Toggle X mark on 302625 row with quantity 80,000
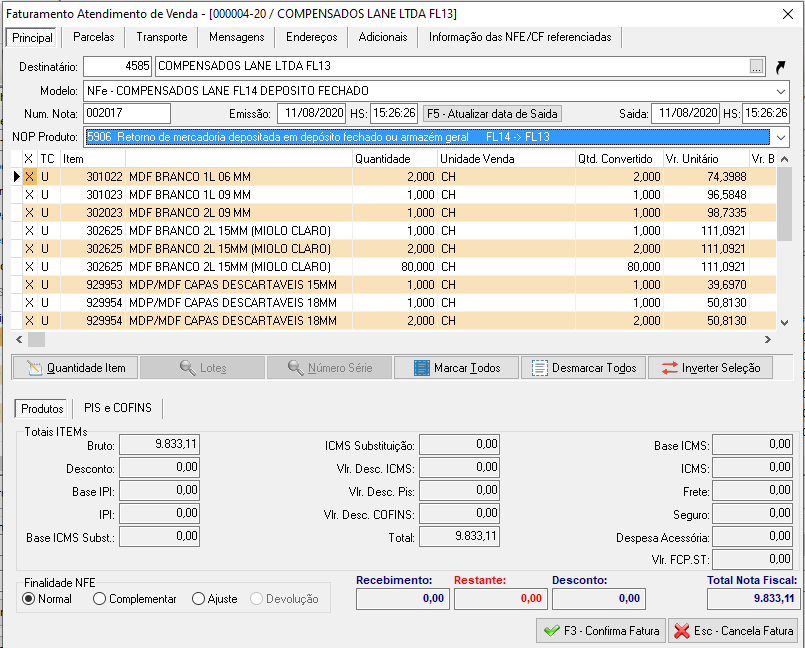The width and height of the screenshot is (805, 648). [x=29, y=266]
